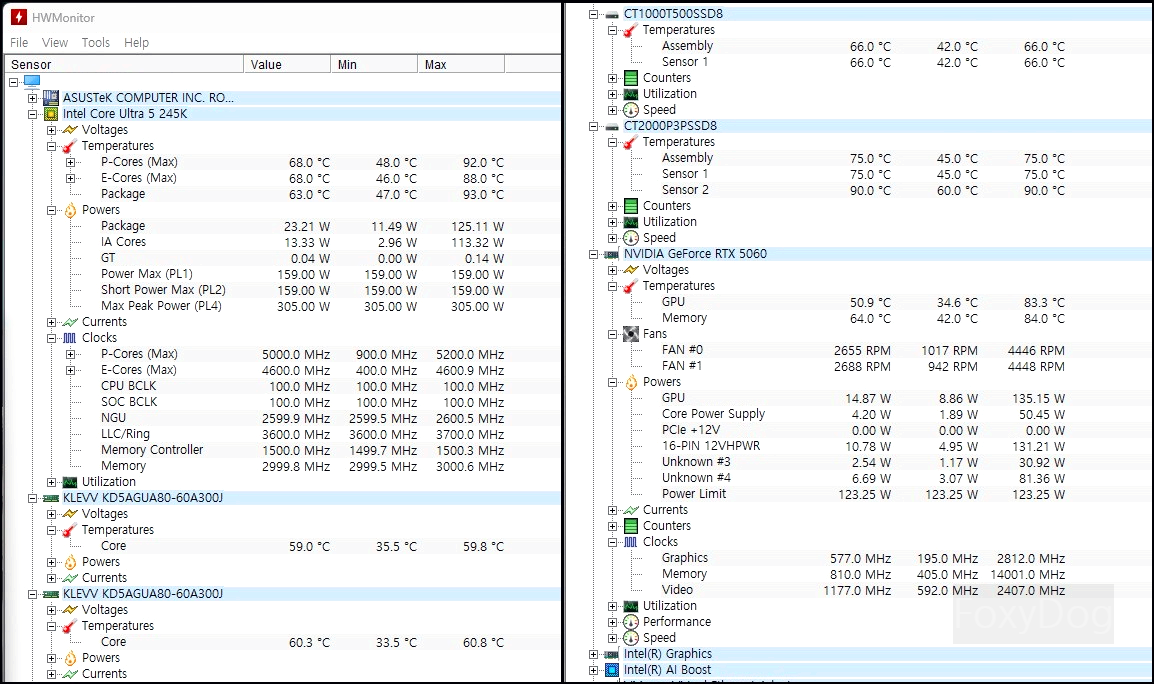Select the Max Peak Power (PL4) row
Viewport: 1154px width, 684px height.
302,306
